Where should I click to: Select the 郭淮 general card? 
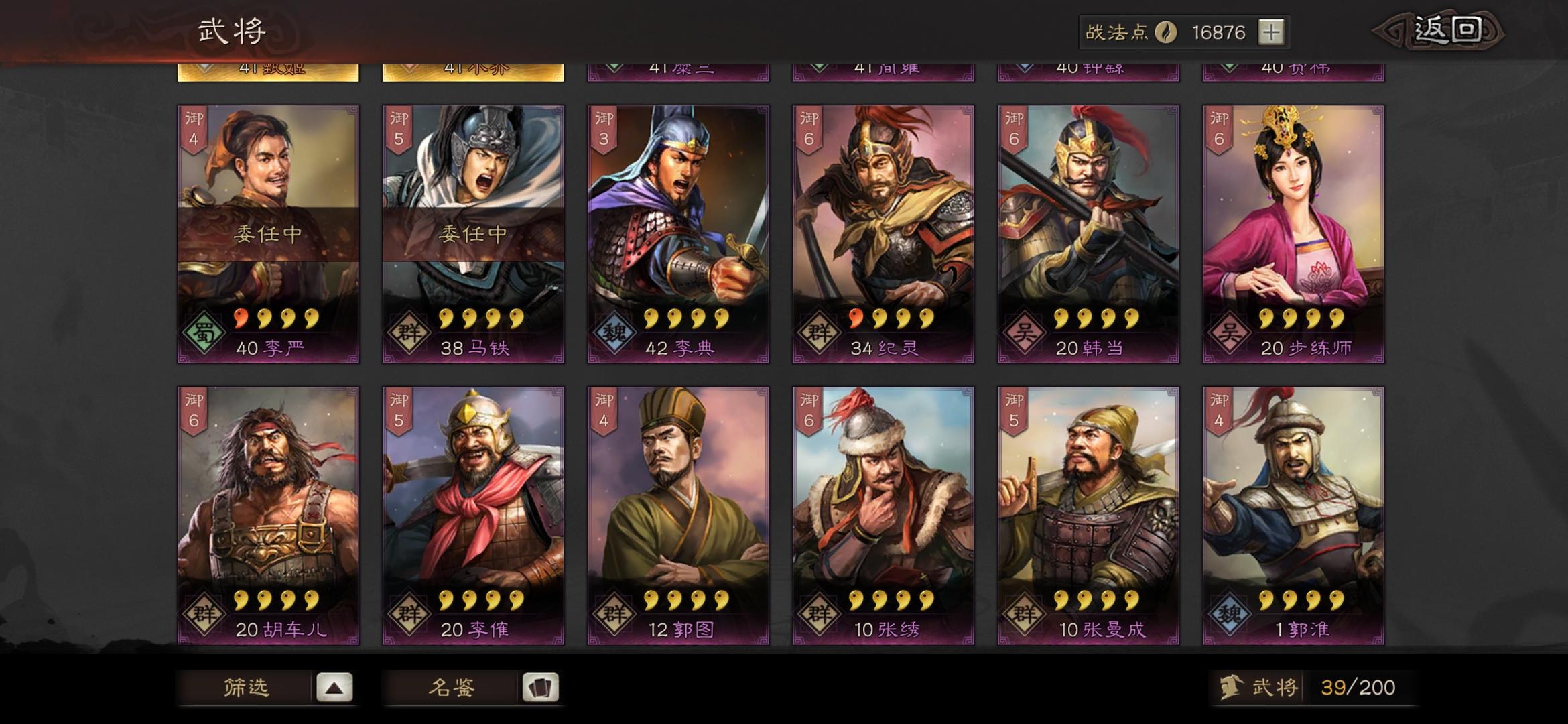(x=1293, y=516)
